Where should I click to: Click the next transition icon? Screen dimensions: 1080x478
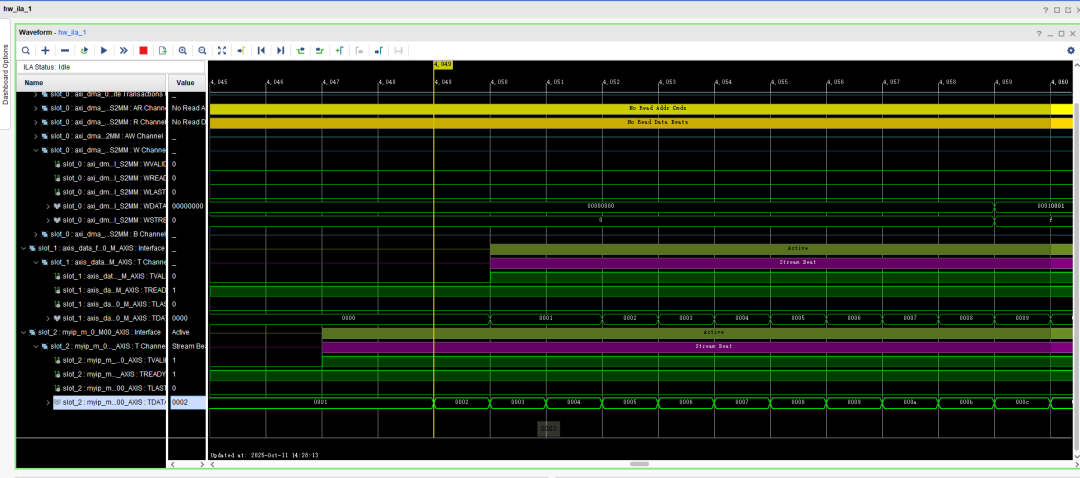(x=319, y=50)
